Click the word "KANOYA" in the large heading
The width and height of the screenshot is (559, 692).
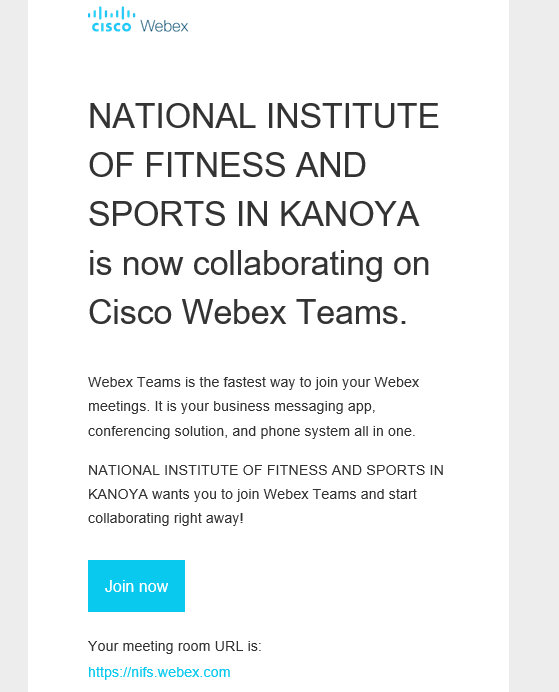click(349, 214)
